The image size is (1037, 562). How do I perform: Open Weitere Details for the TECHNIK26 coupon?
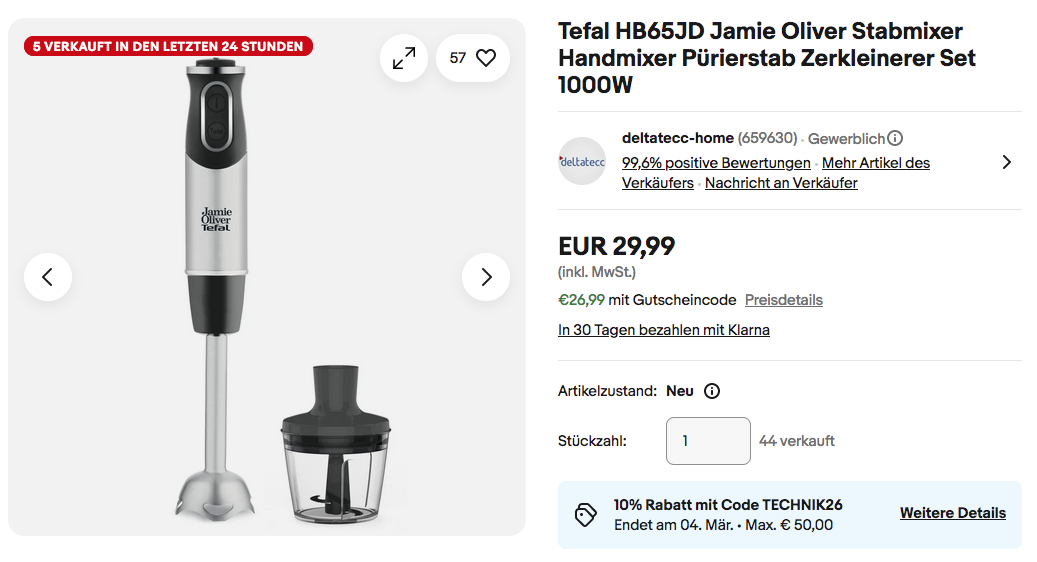click(x=952, y=513)
